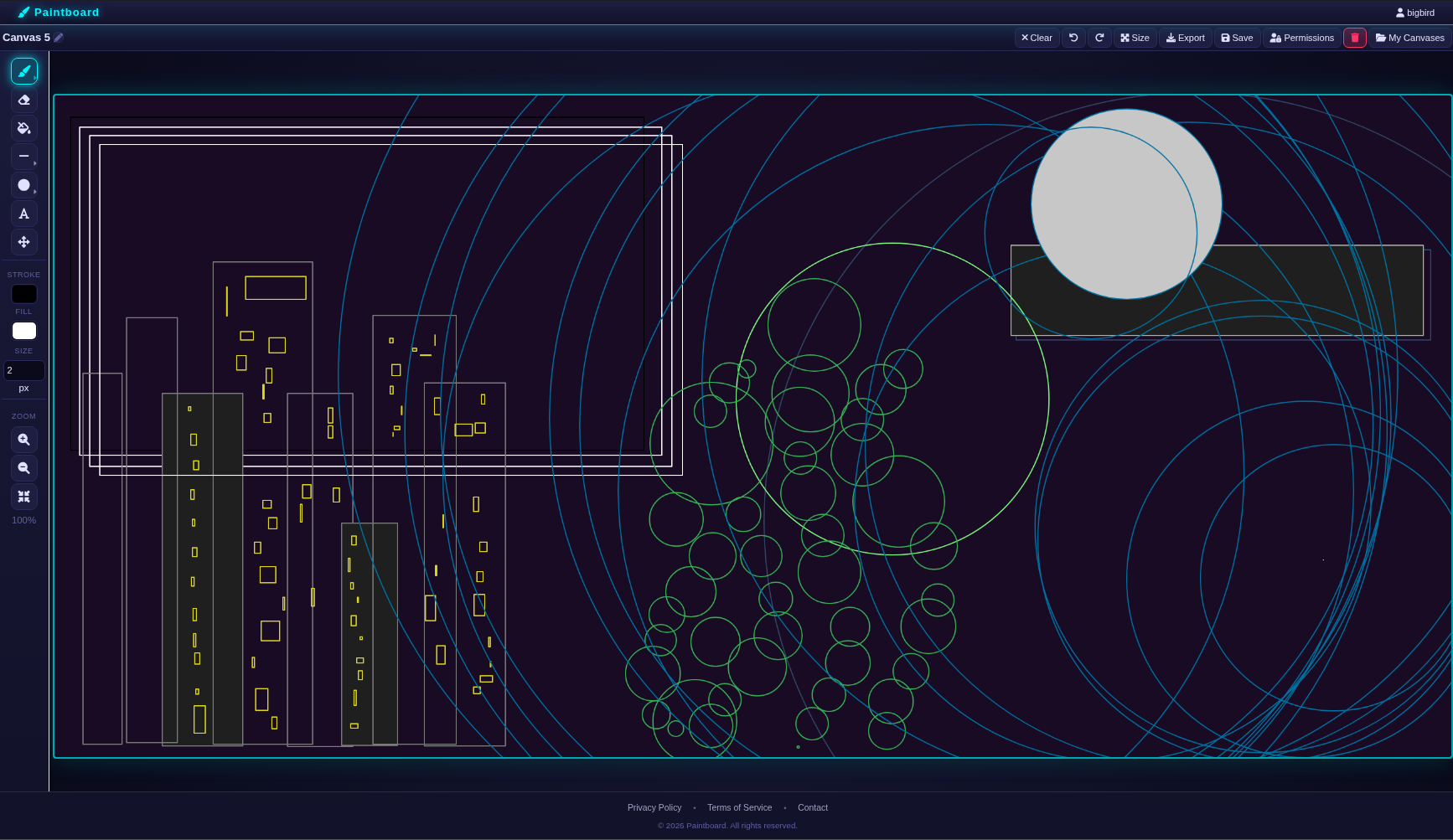The image size is (1453, 840).
Task: Select the Fill bucket tool
Action: [x=23, y=128]
